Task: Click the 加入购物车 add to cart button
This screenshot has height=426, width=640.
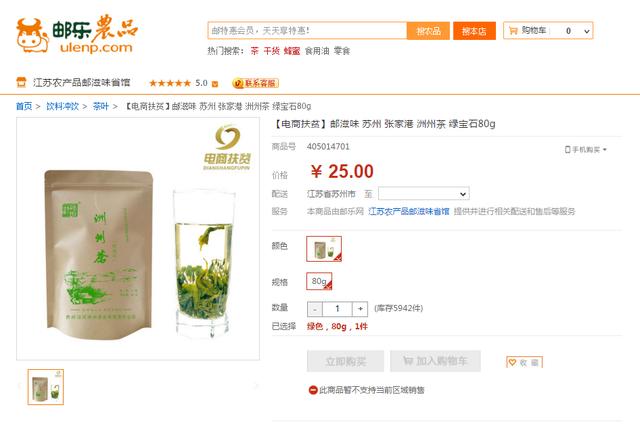Action: coord(435,361)
